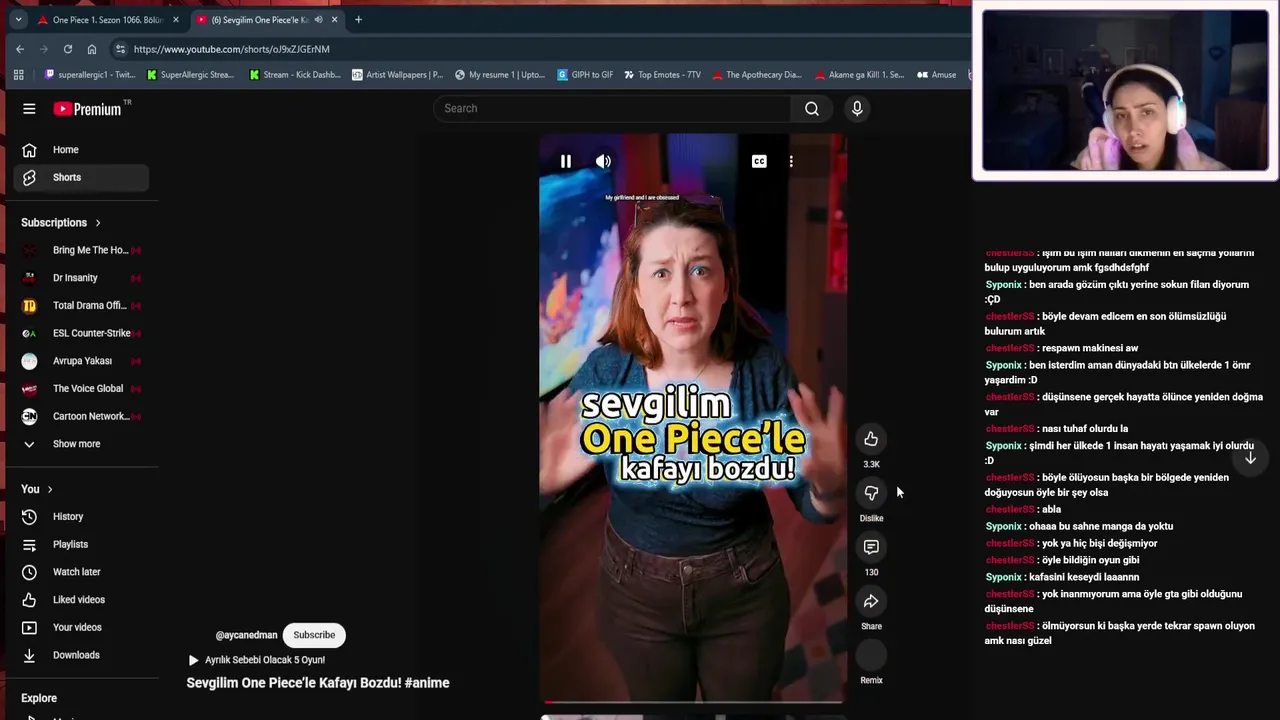The image size is (1280, 720).
Task: Open ESL Counter-Strike subscription
Action: [82, 333]
